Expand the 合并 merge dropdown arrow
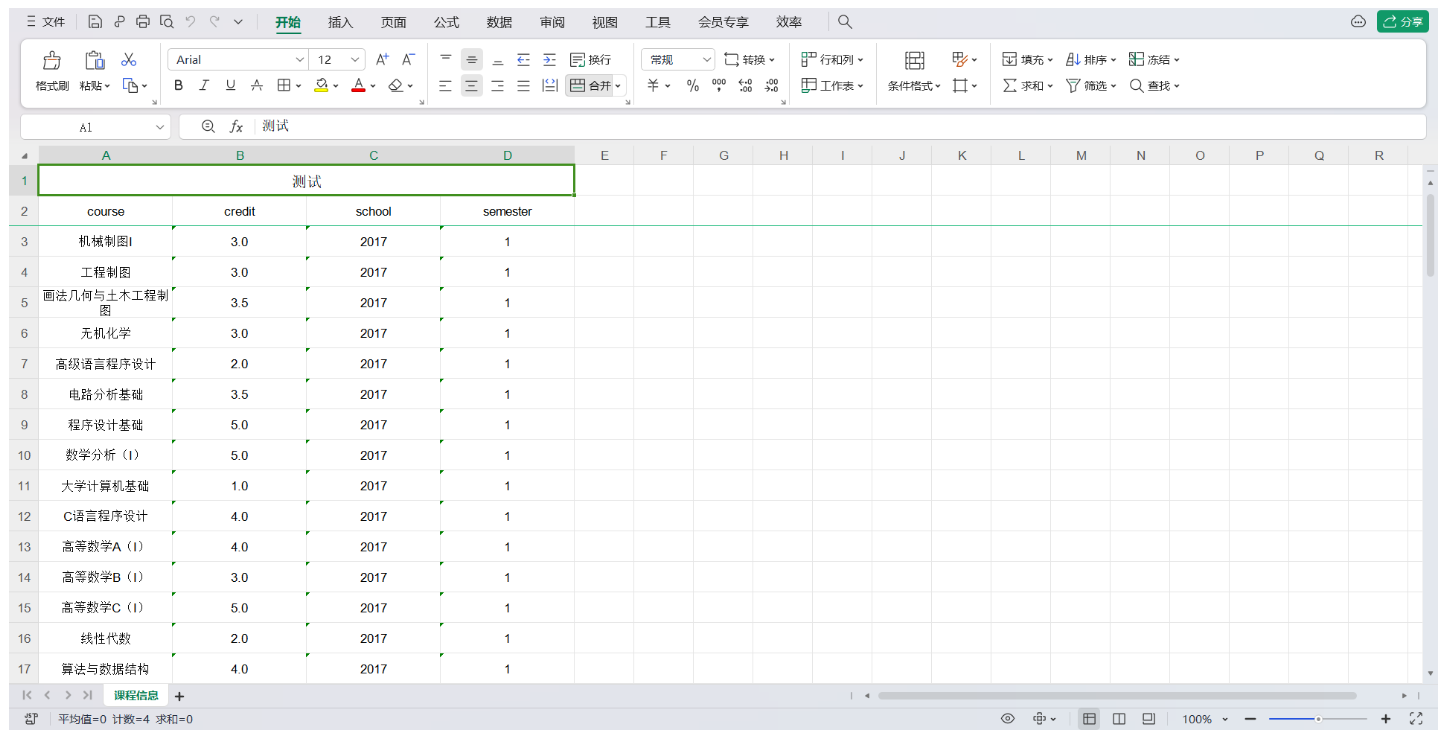 [x=618, y=86]
